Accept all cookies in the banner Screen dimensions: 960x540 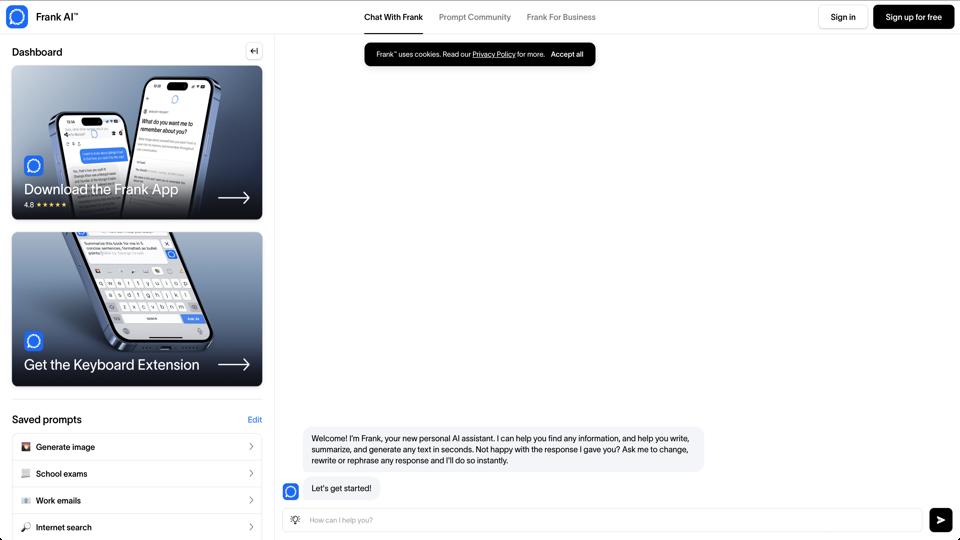pyautogui.click(x=567, y=54)
